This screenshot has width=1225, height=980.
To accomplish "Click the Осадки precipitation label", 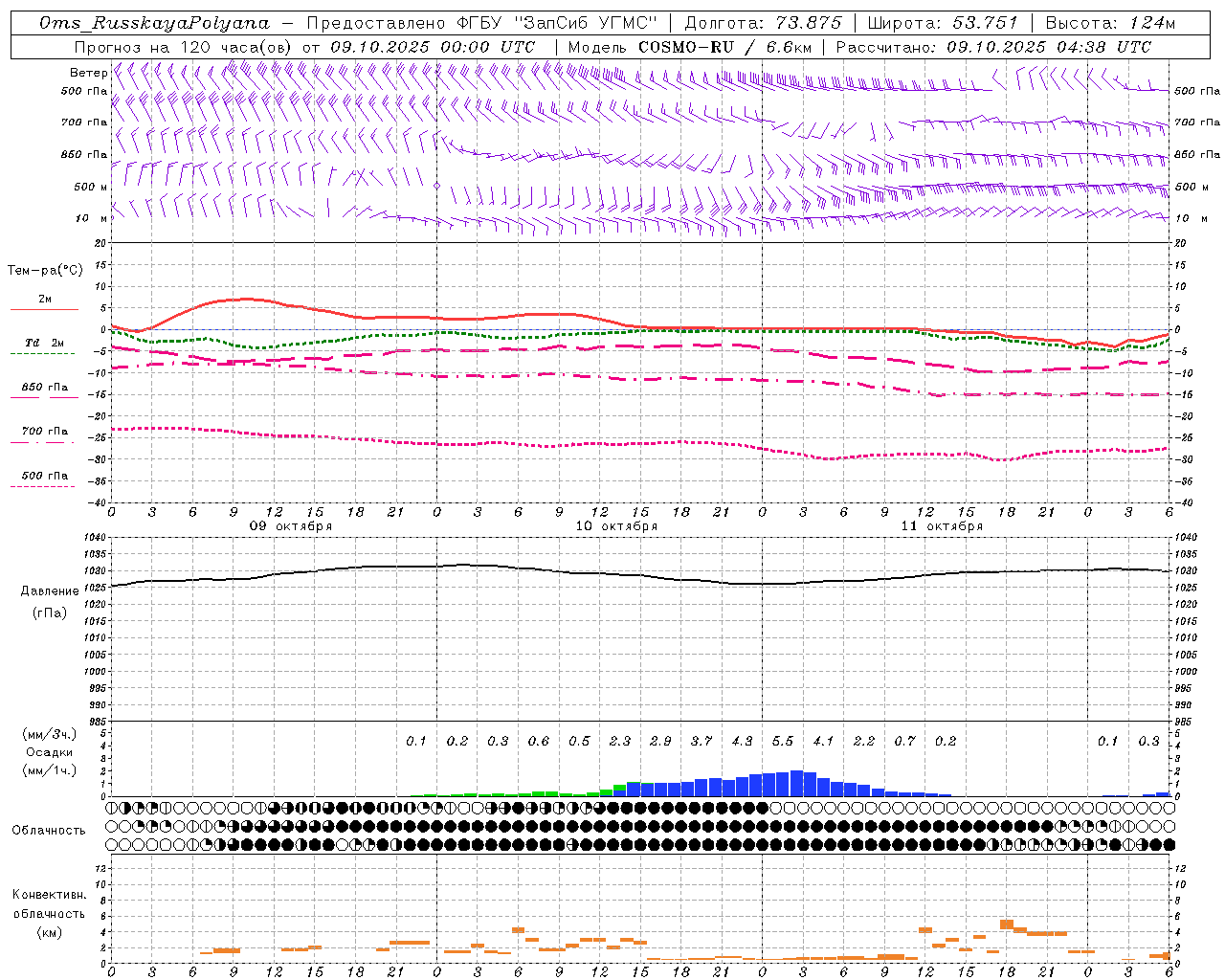I will pyautogui.click(x=49, y=752).
